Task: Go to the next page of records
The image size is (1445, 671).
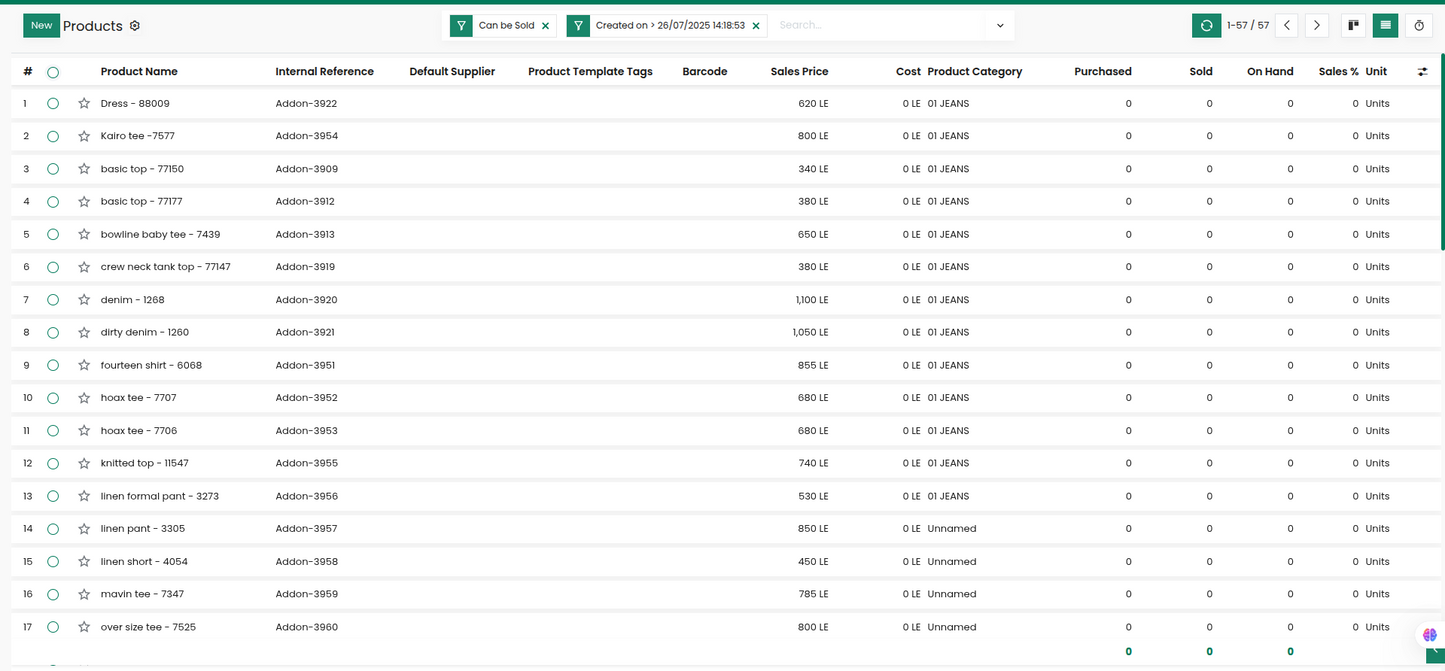Action: [x=1317, y=26]
